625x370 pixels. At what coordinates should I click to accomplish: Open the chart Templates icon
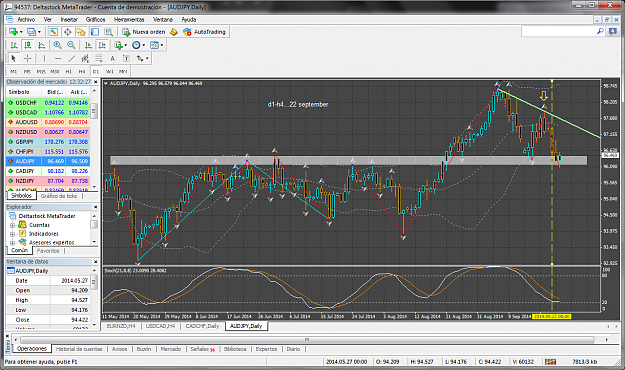click(x=154, y=45)
